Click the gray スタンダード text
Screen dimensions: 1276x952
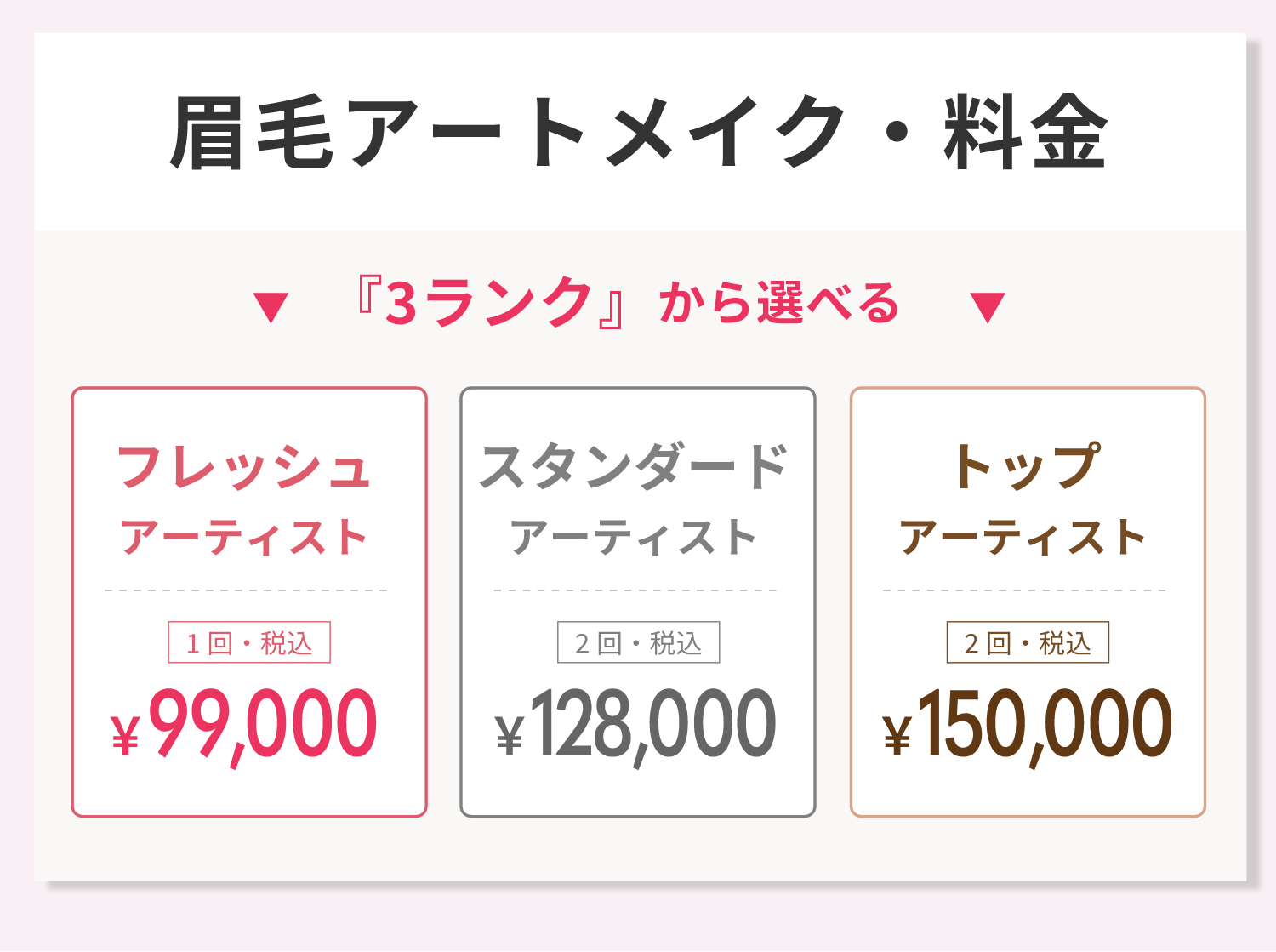tap(634, 467)
